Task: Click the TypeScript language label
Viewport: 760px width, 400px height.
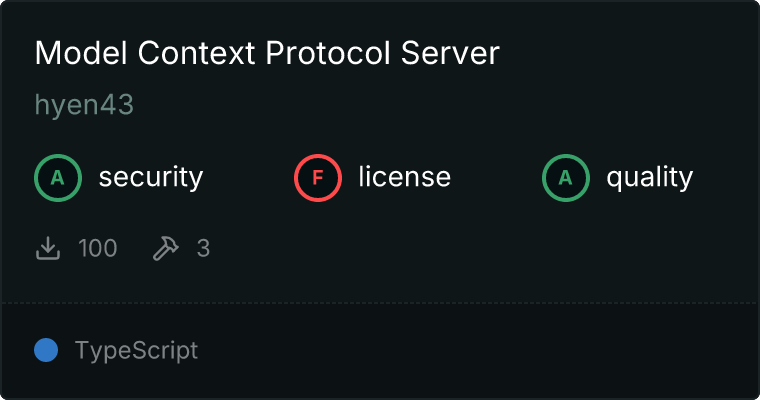Action: tap(136, 351)
